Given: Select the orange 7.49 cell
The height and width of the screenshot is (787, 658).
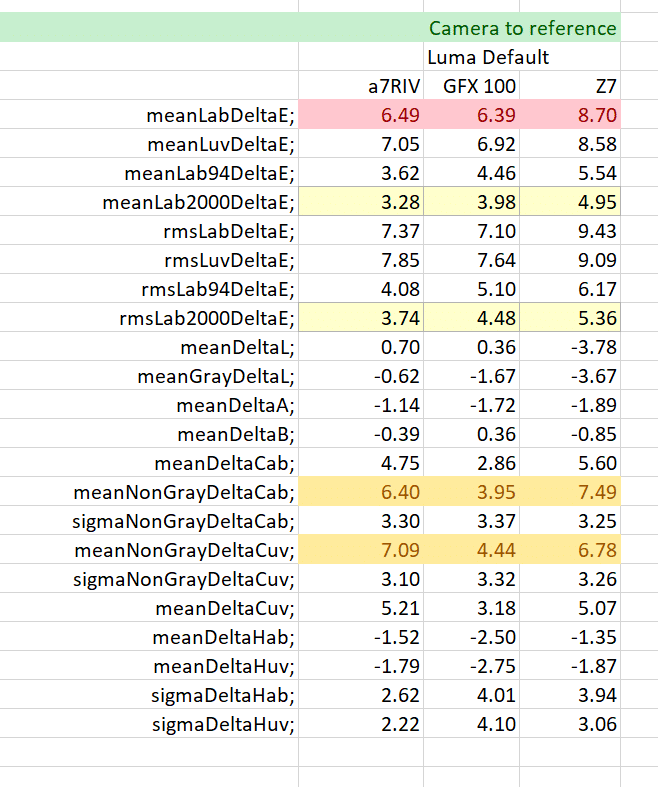Looking at the screenshot, I should click(x=570, y=492).
